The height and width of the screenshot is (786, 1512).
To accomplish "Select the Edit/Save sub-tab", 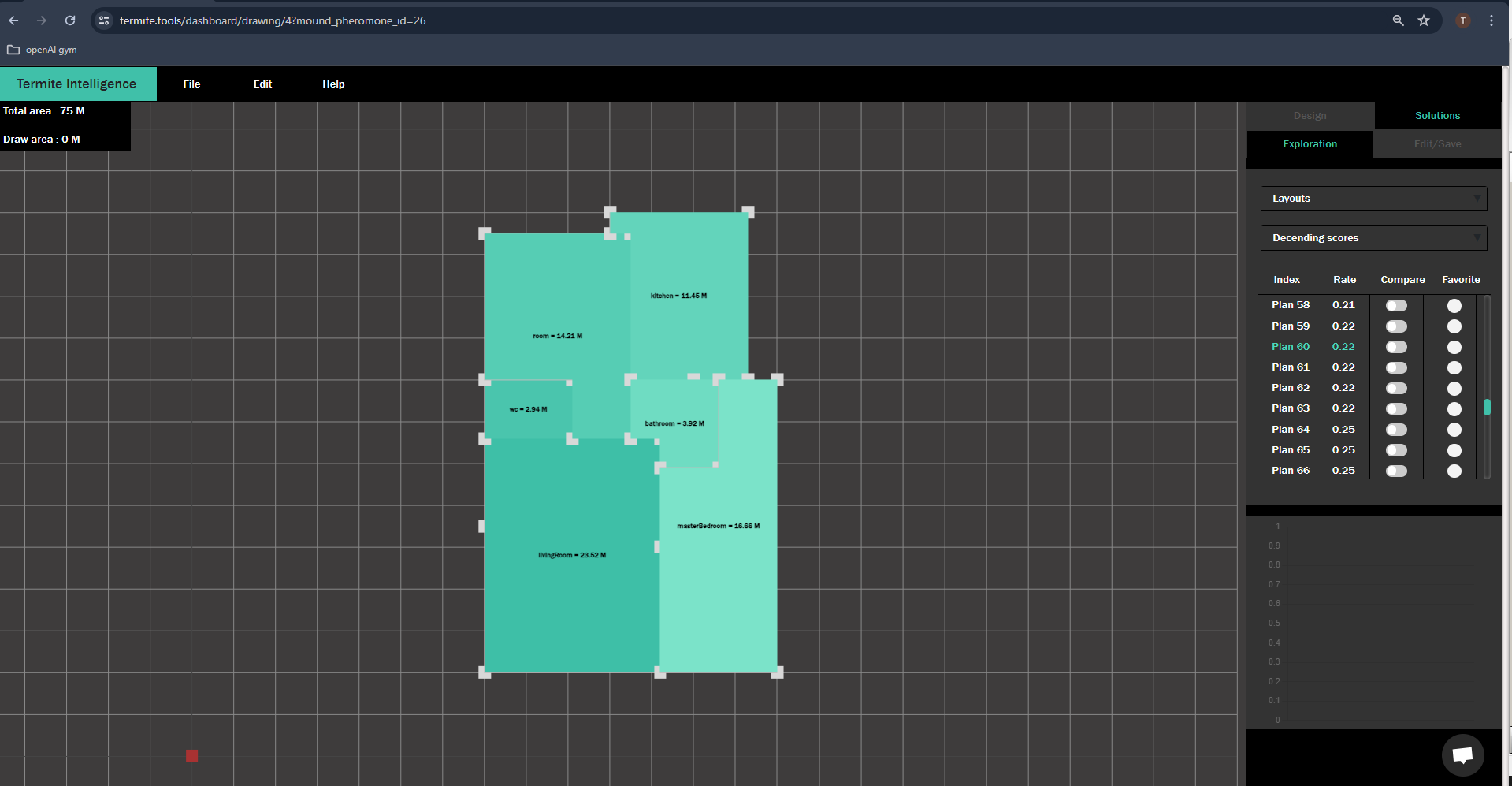I will coord(1437,144).
